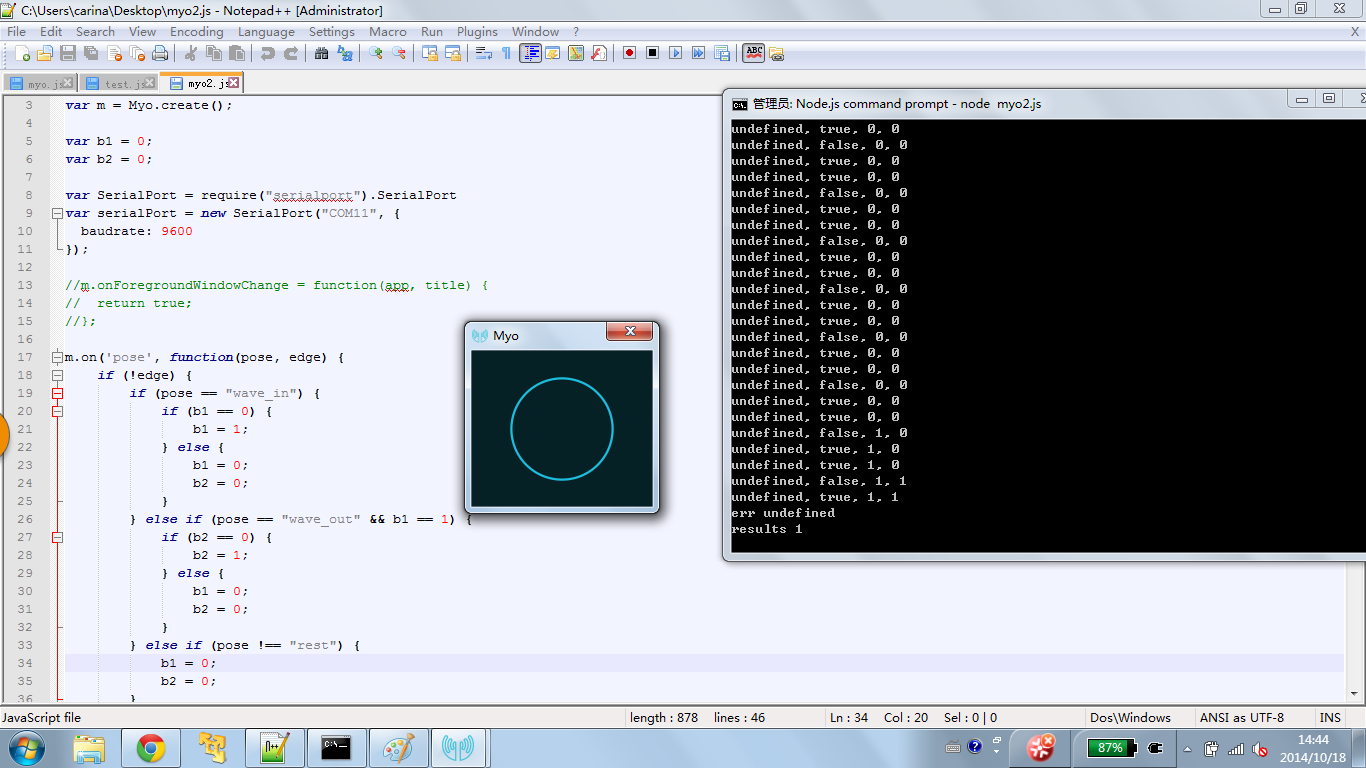Open the Plugins menu
1366x768 pixels.
click(477, 32)
